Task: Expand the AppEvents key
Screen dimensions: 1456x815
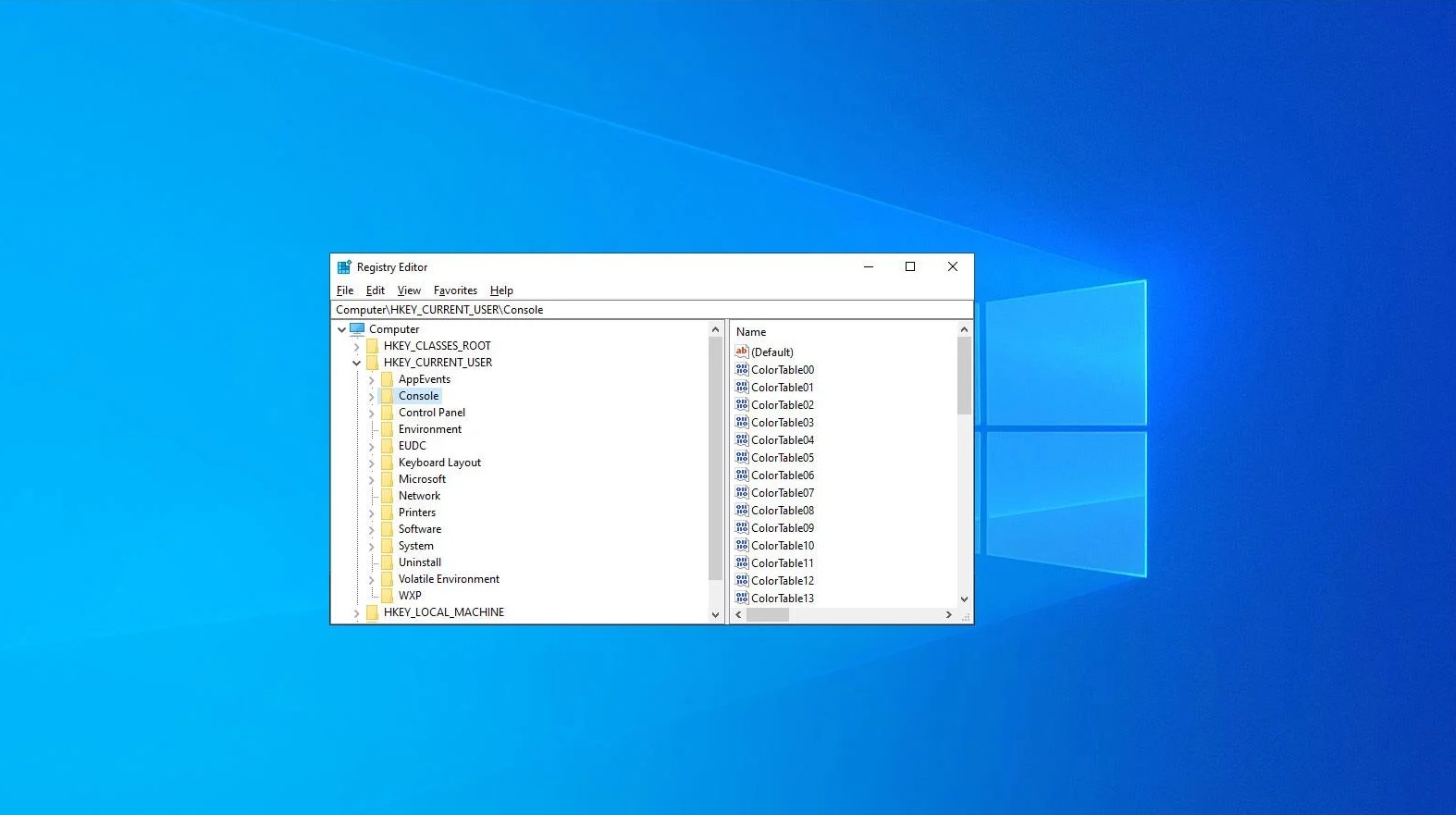Action: [x=371, y=380]
